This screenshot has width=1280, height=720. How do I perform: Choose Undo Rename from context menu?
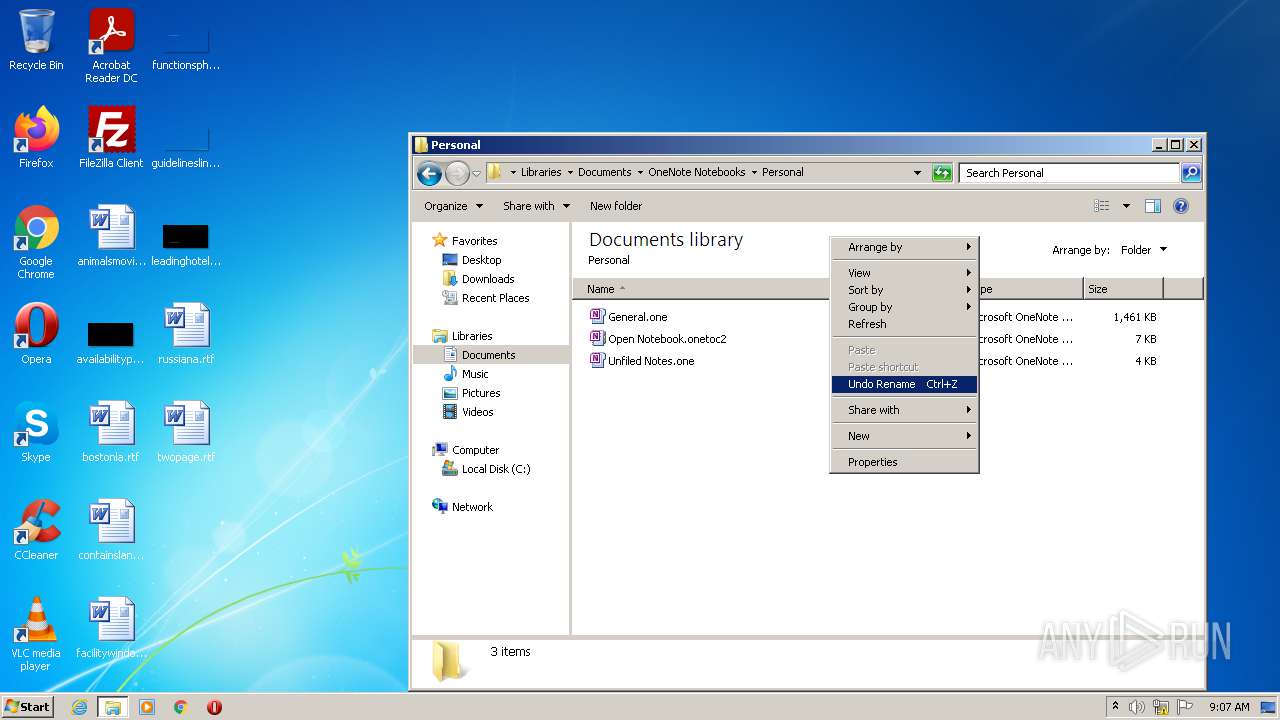(x=904, y=384)
